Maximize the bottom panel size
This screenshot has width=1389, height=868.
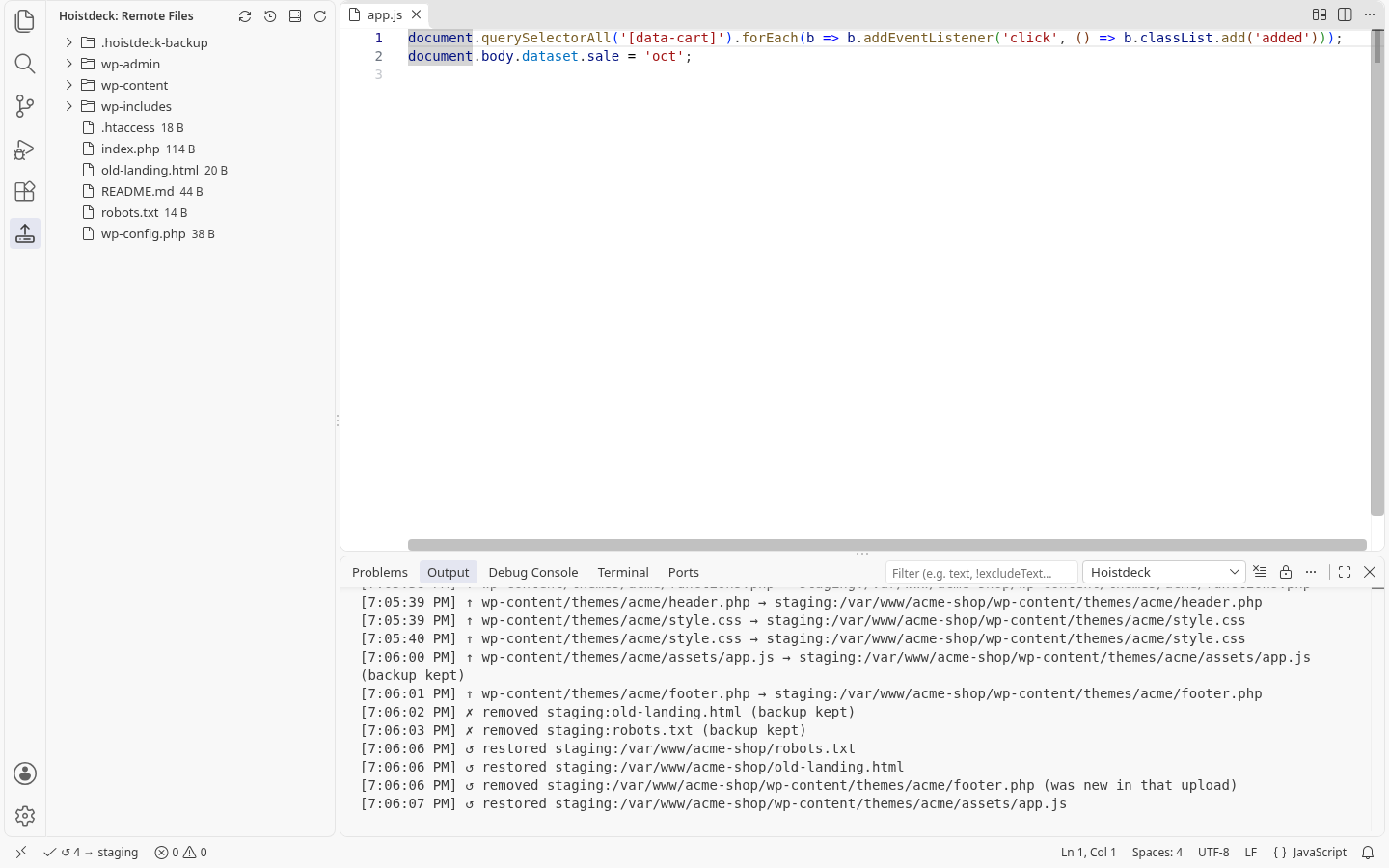tap(1345, 572)
